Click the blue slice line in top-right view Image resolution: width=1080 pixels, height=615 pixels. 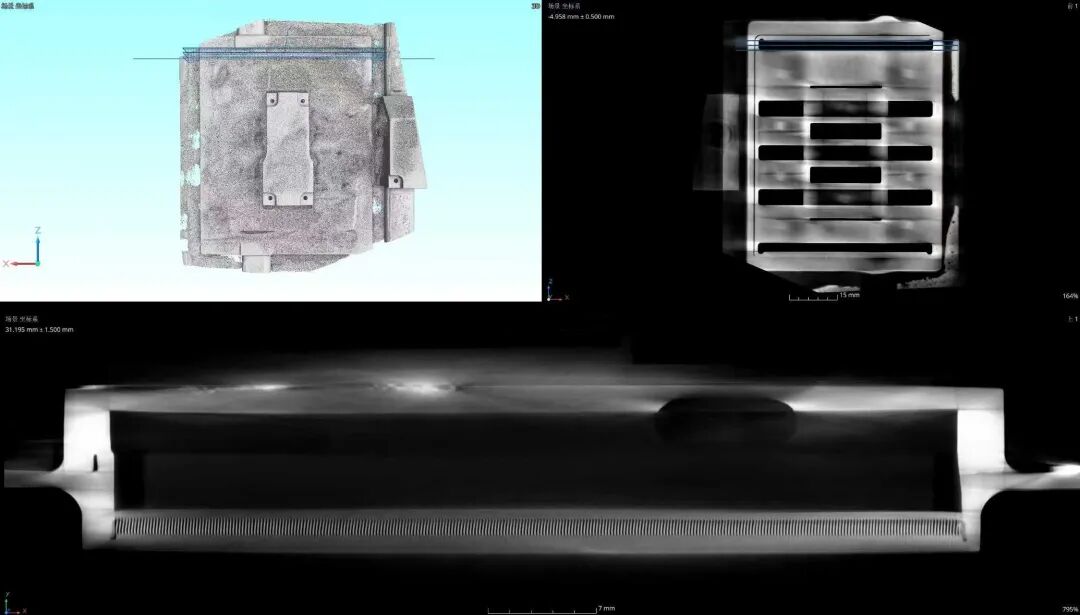847,45
